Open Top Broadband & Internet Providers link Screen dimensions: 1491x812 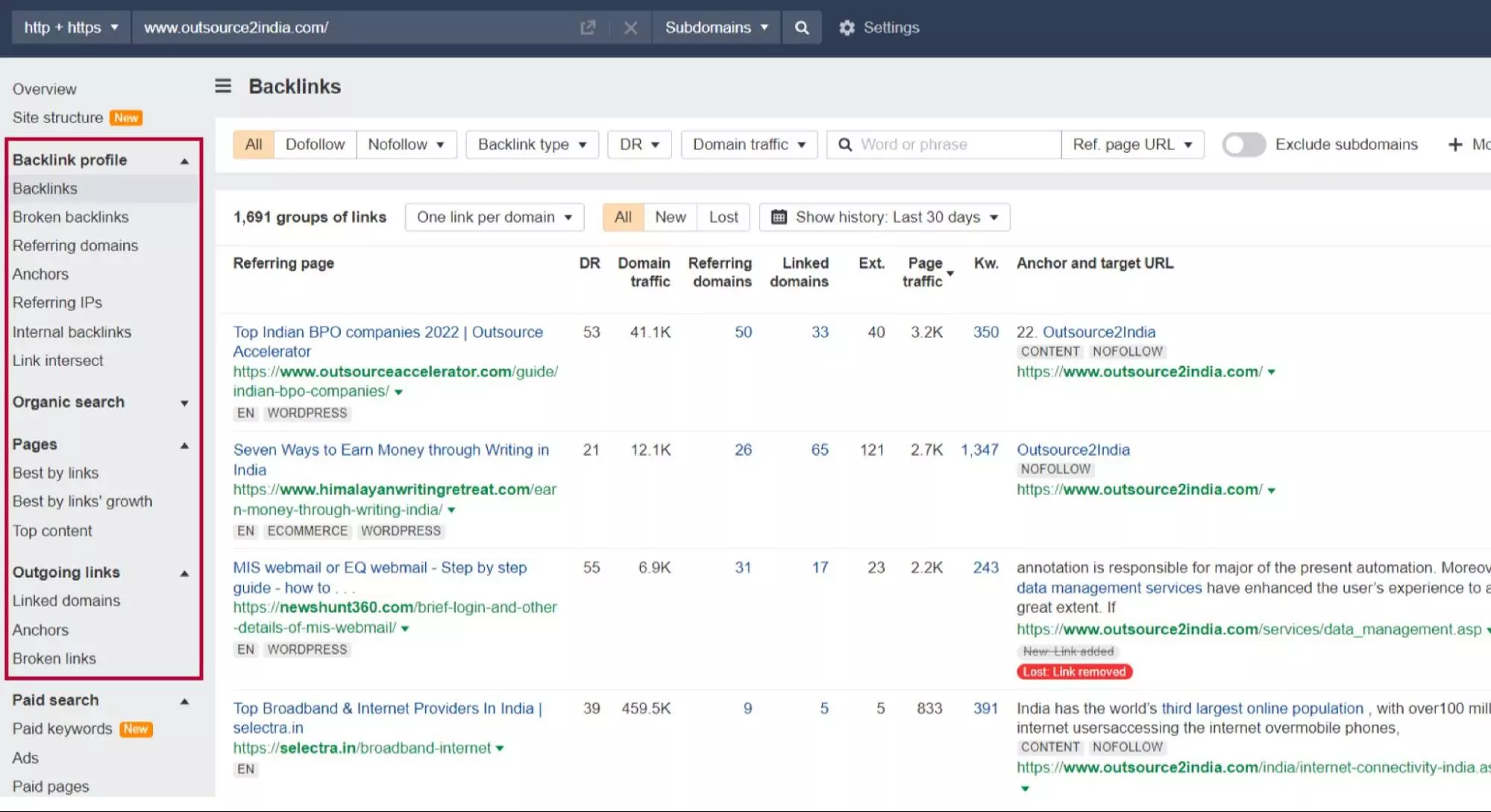pyautogui.click(x=387, y=717)
